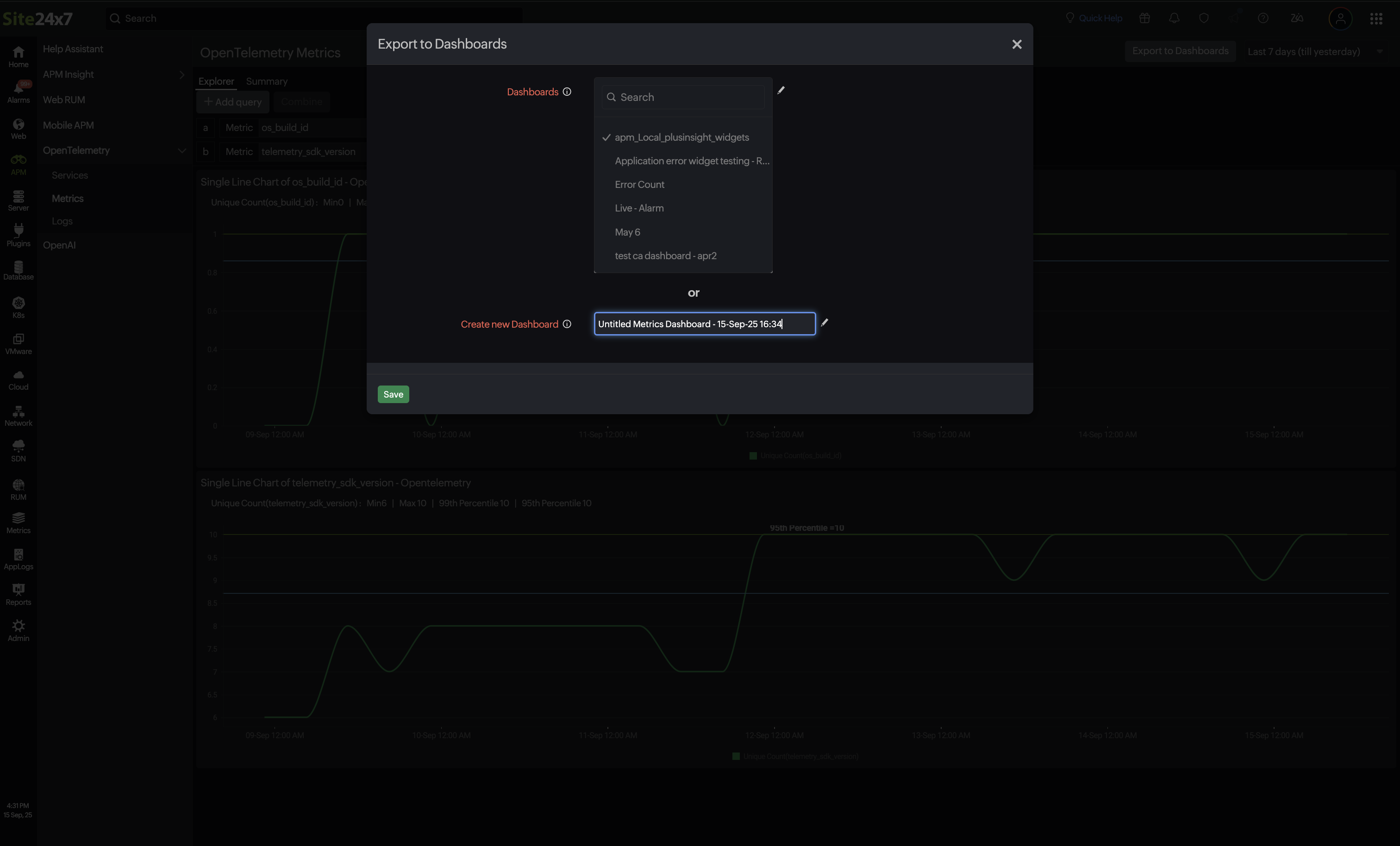
Task: Open the APM section in sidebar
Action: (18, 164)
